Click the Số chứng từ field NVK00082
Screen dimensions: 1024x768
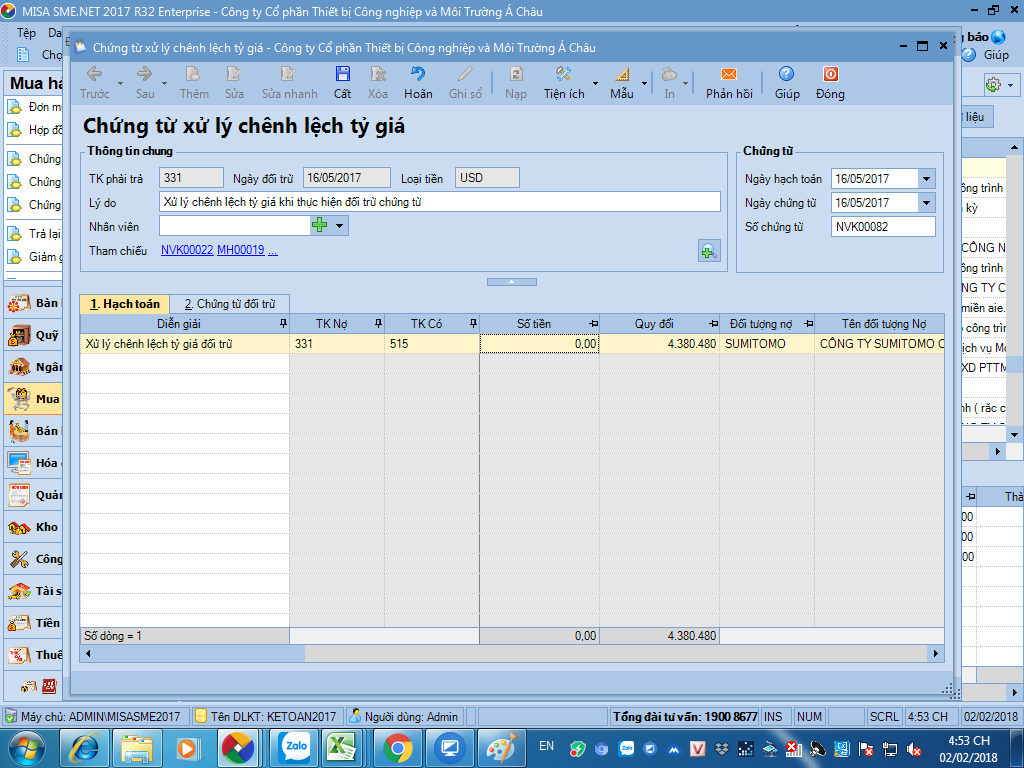pos(883,227)
